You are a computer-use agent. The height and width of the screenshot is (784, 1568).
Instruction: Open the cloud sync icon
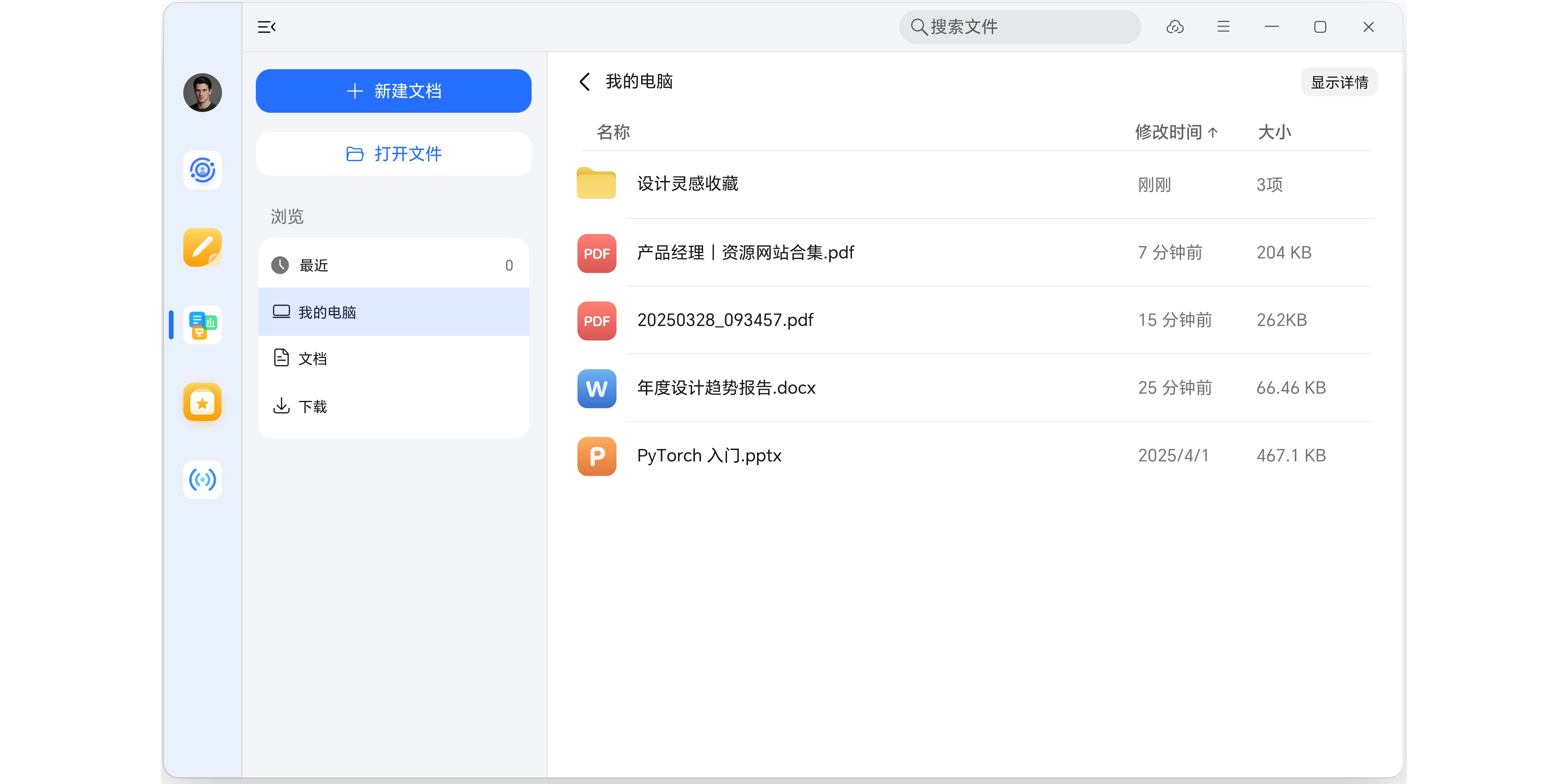1175,27
